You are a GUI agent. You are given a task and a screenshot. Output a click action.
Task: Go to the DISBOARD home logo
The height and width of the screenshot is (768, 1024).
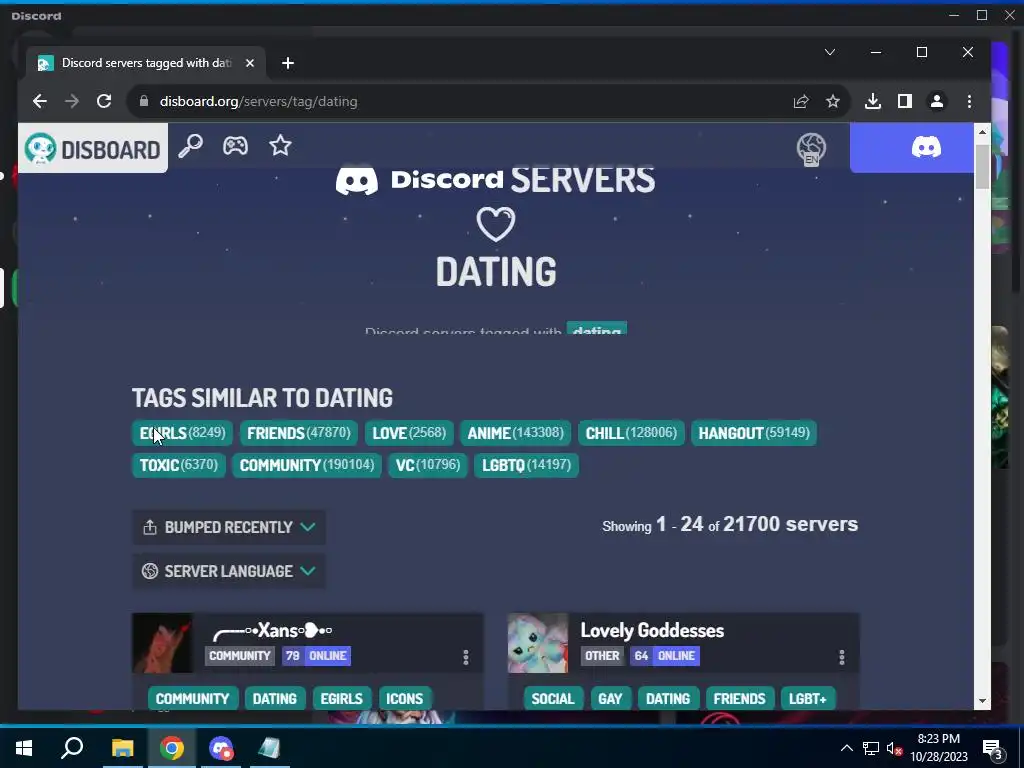[x=93, y=149]
